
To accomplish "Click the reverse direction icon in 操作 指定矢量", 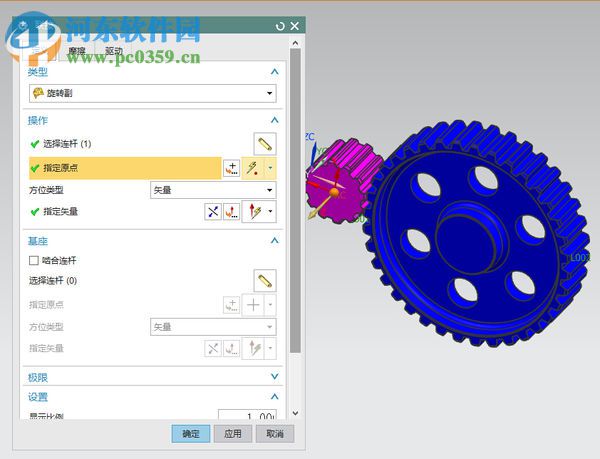I will 213,212.
